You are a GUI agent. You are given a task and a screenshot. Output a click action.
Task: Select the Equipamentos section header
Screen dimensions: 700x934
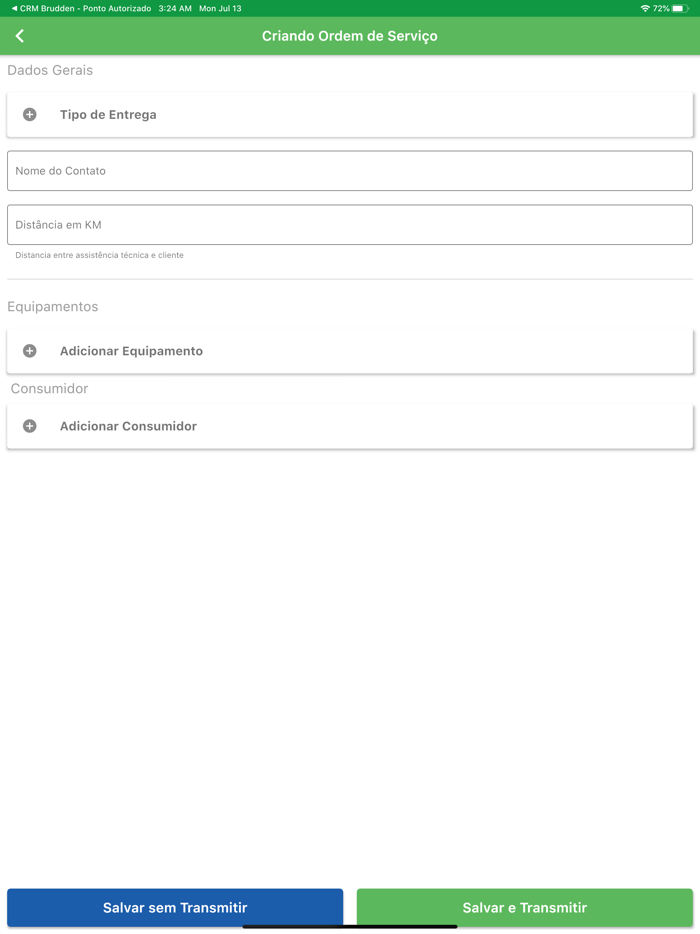click(x=53, y=306)
